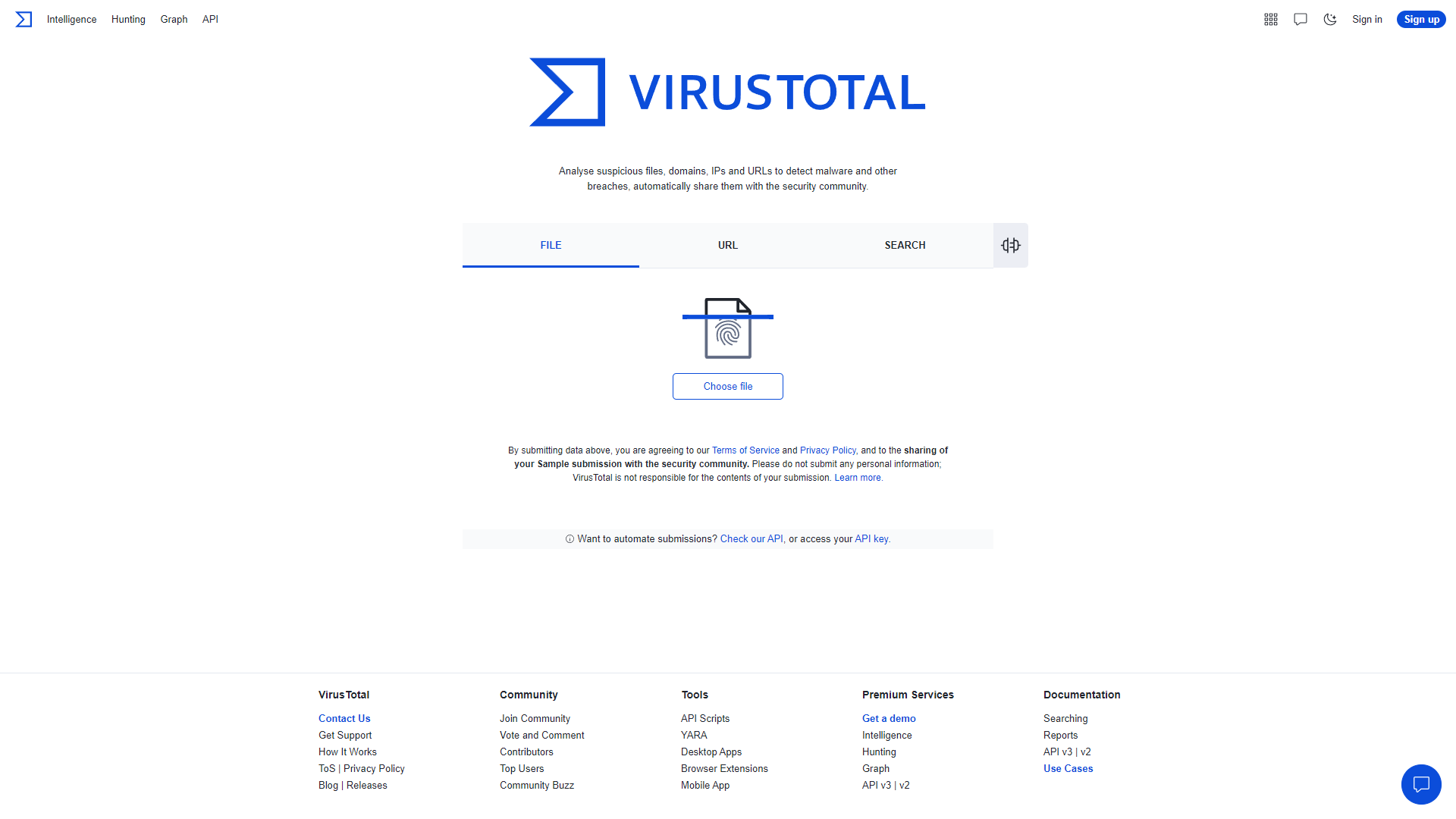Open Intelligence in top navigation
This screenshot has height=819, width=1456.
point(72,20)
